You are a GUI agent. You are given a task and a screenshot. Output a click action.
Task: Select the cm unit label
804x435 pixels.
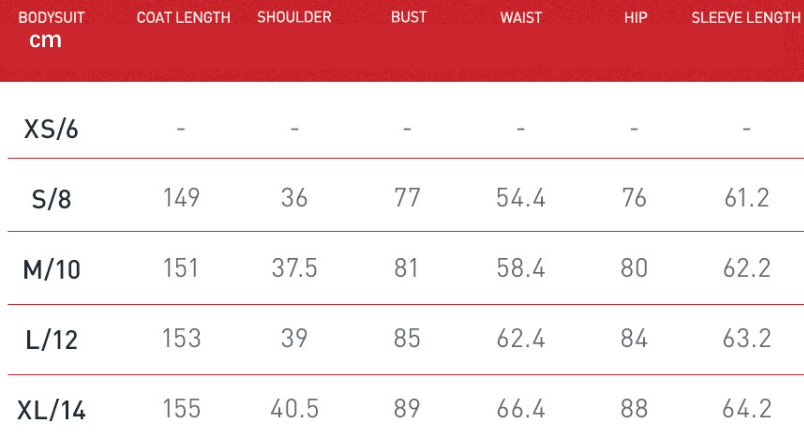(x=45, y=40)
